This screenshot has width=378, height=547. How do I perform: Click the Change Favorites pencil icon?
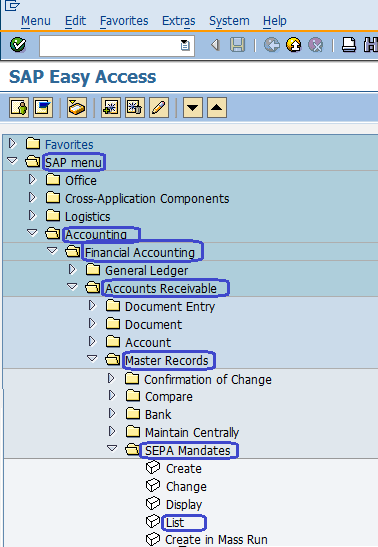point(159,107)
